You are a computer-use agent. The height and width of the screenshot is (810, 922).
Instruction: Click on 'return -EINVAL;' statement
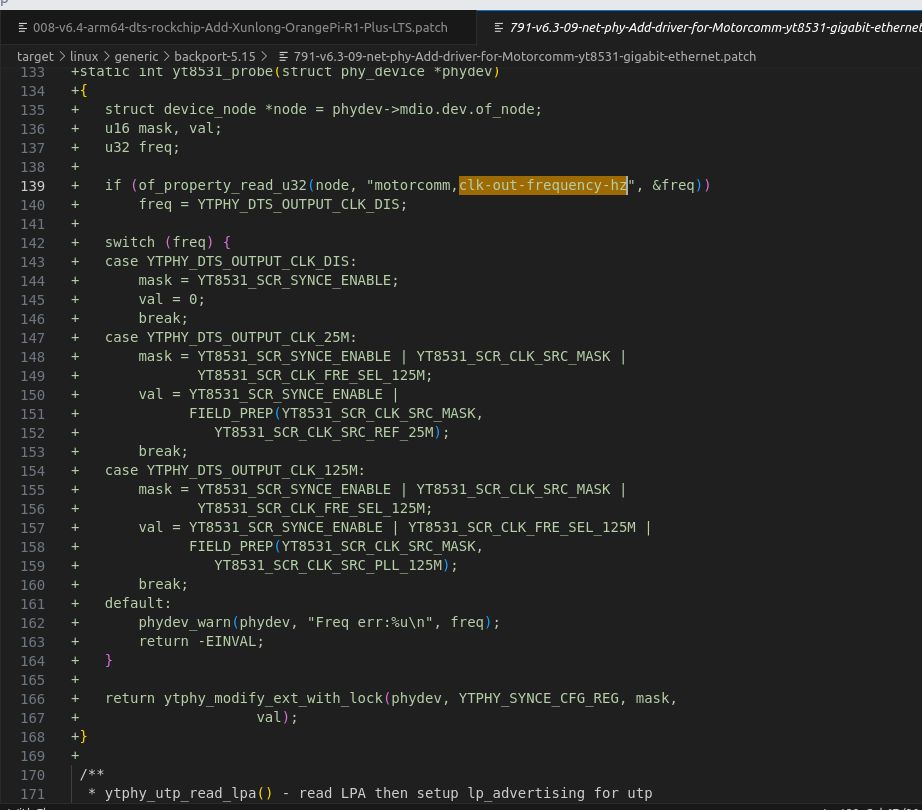201,641
